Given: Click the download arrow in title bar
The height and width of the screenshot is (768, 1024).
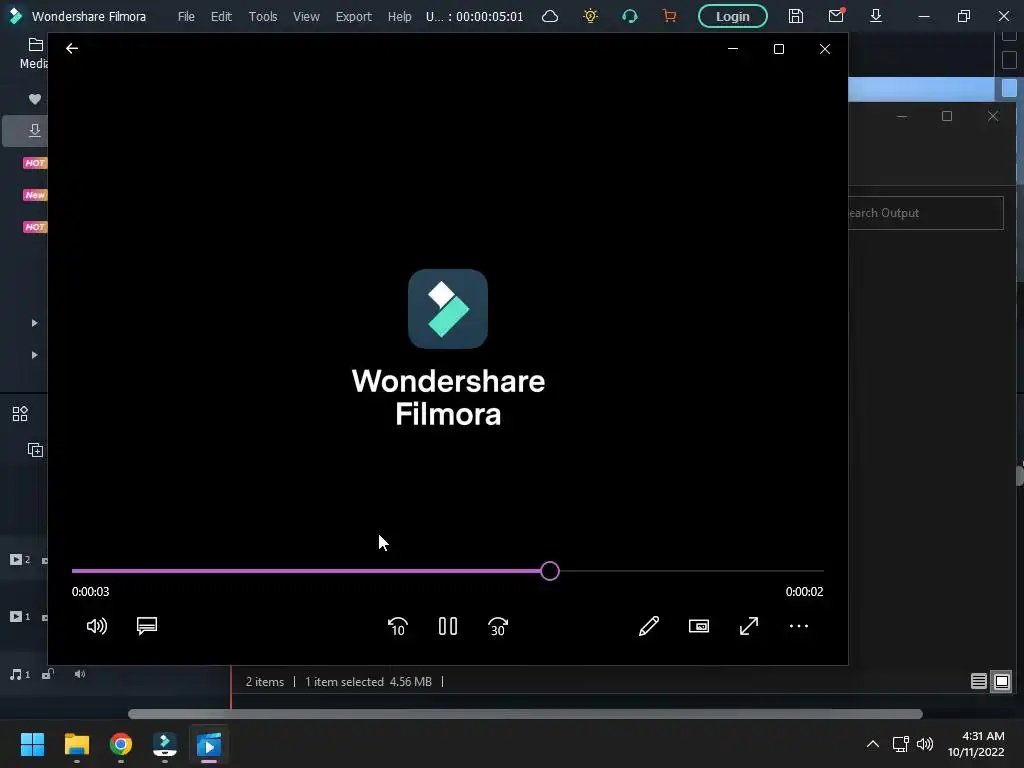Looking at the screenshot, I should coord(876,16).
